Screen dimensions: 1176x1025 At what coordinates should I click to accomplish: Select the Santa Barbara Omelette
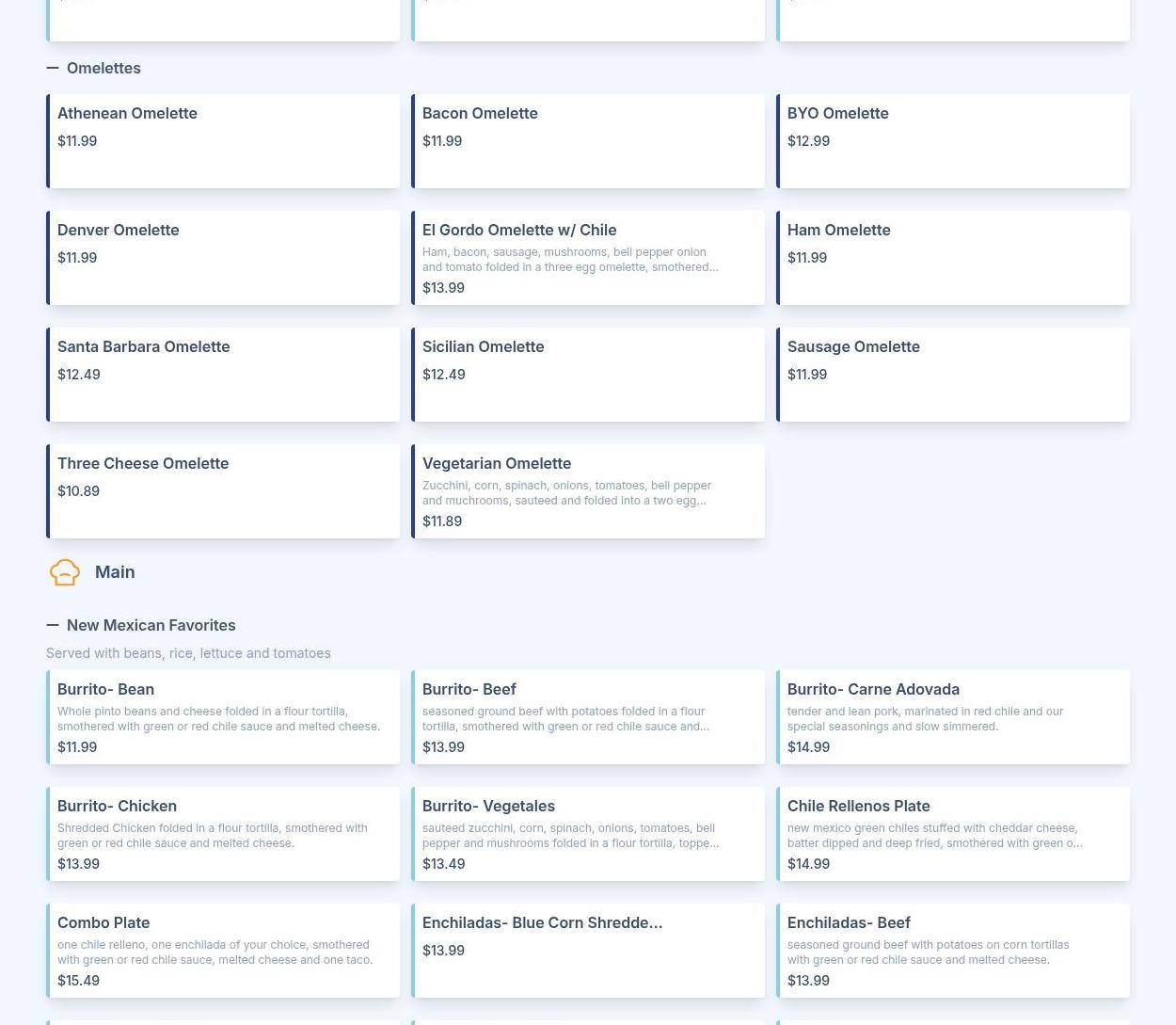point(224,375)
